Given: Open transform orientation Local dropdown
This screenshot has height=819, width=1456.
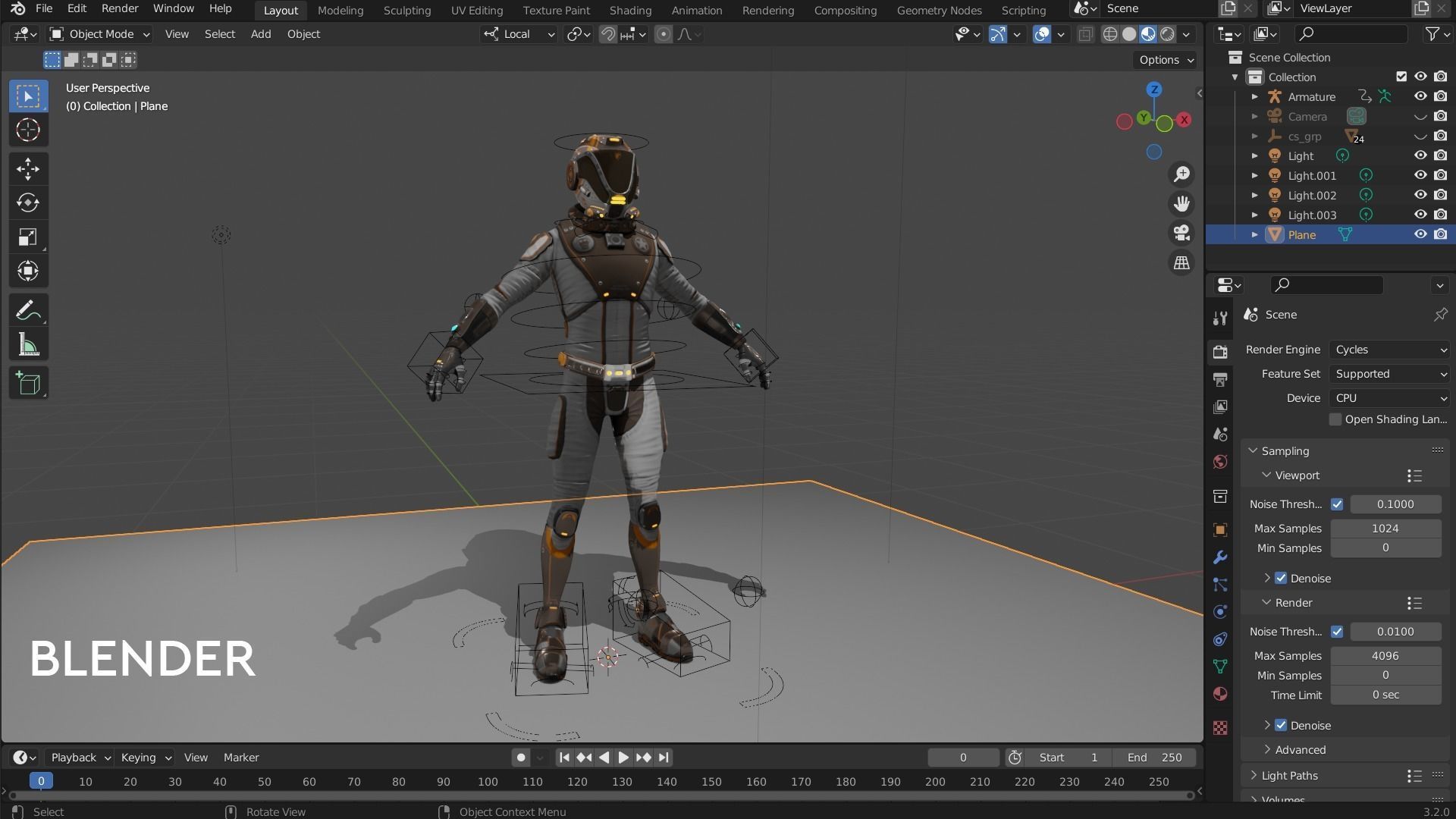Looking at the screenshot, I should 519,34.
